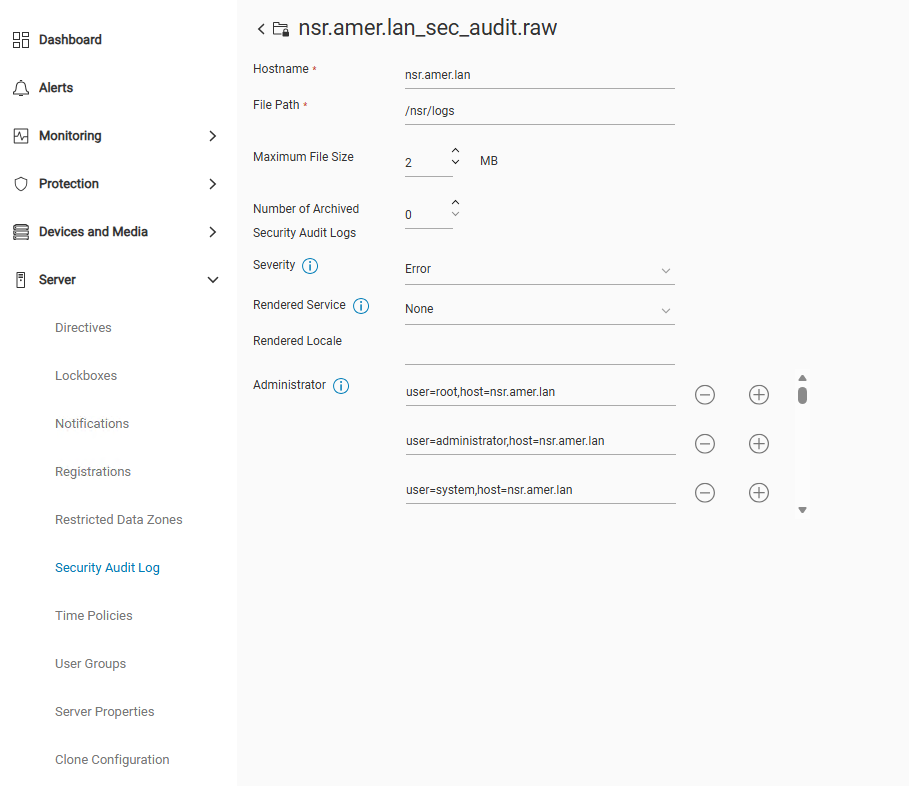909x786 pixels.
Task: Click the Hostname input field
Action: point(539,74)
